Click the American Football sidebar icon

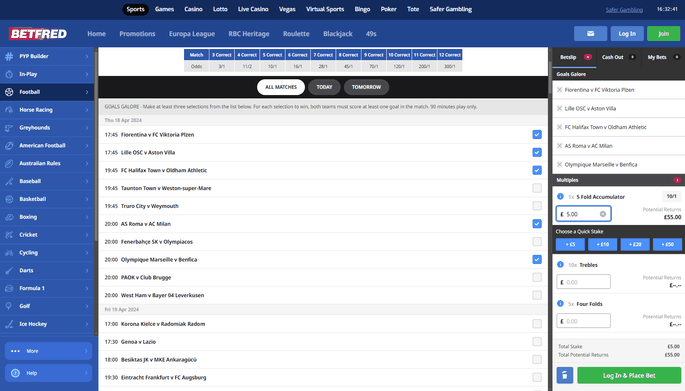click(x=9, y=145)
